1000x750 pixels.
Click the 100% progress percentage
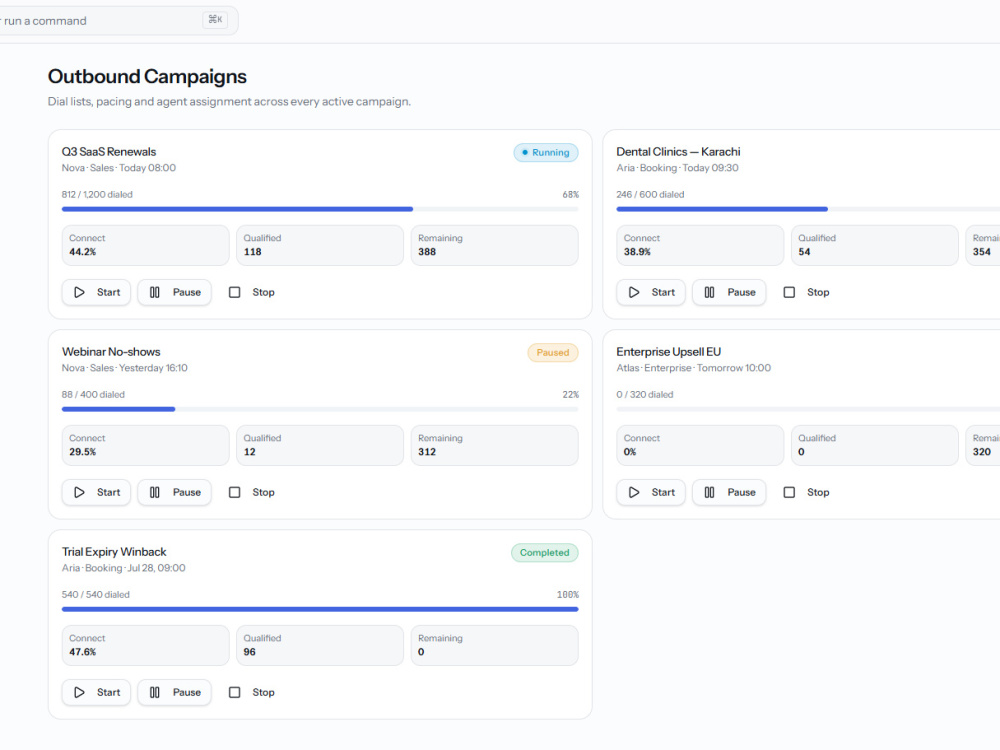pyautogui.click(x=568, y=595)
